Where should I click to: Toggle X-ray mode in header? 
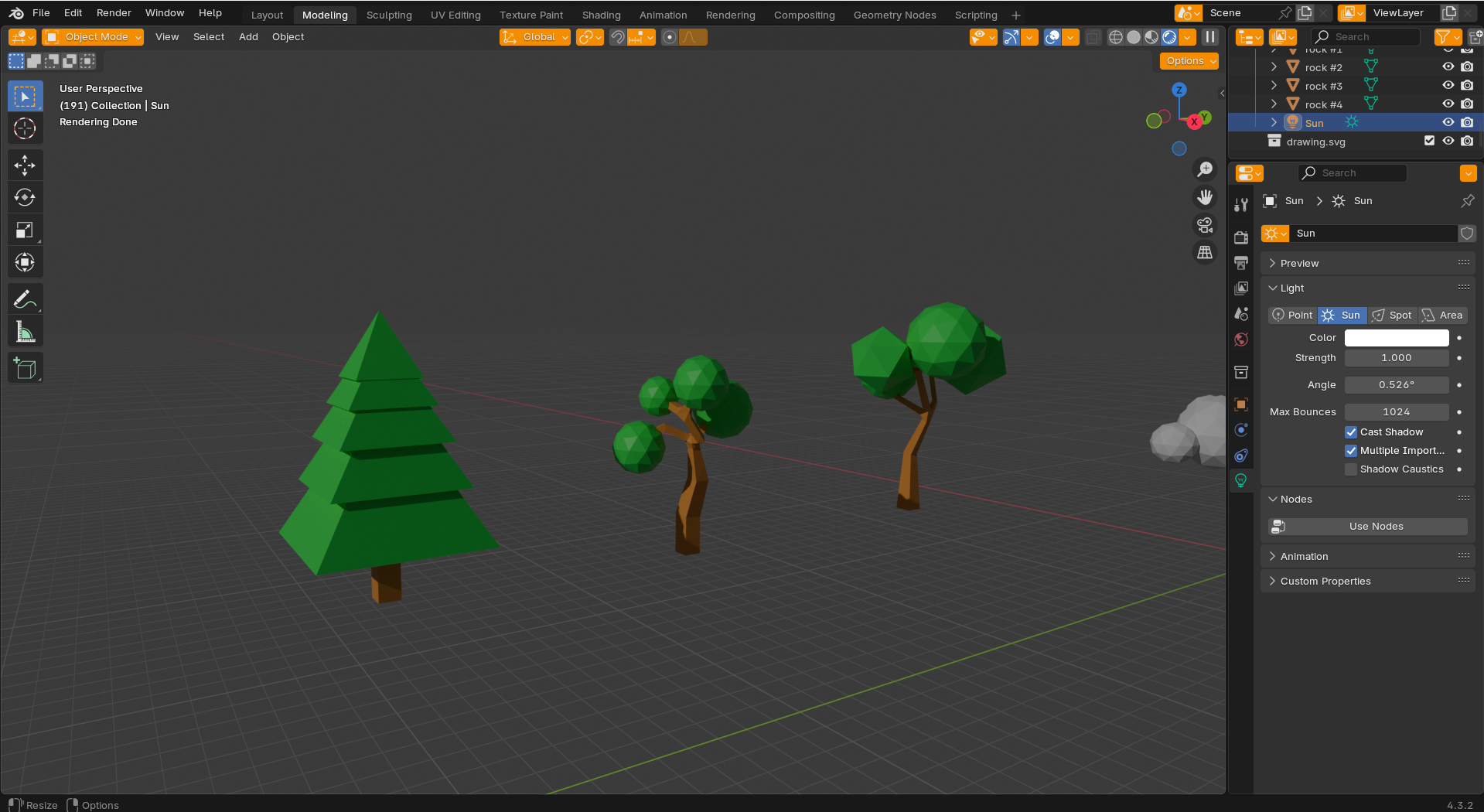pyautogui.click(x=1093, y=37)
